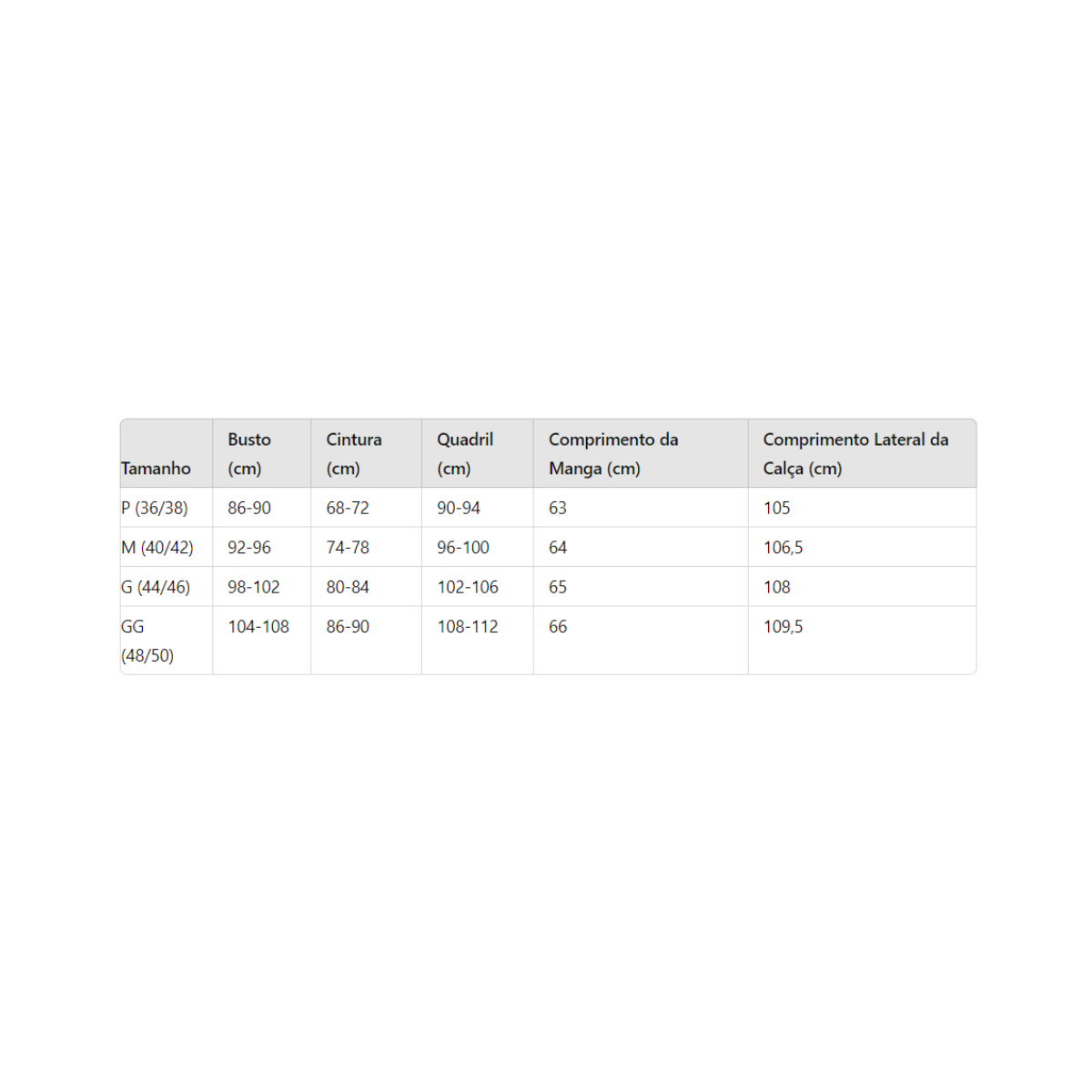1092x1092 pixels.
Task: Click sleeve length value 63
Action: [x=558, y=508]
